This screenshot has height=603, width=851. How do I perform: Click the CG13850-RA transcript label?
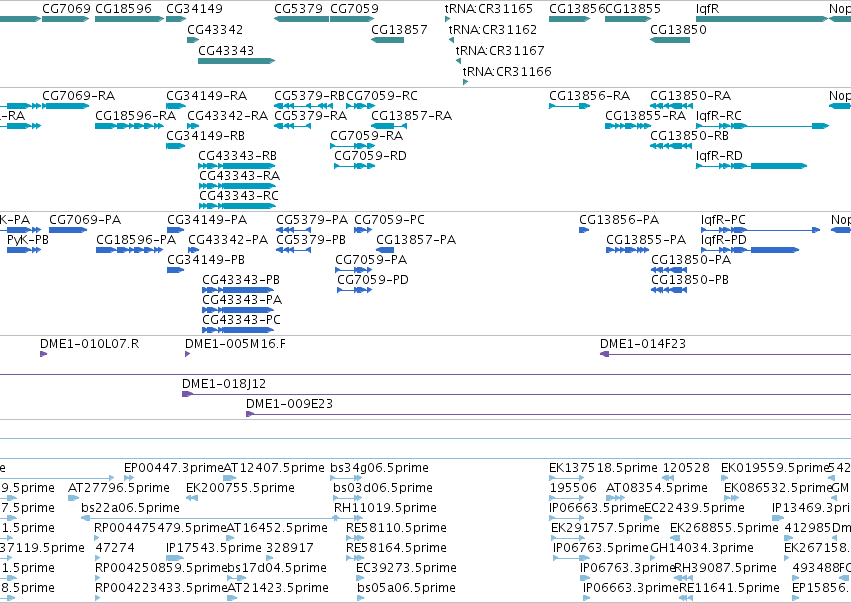click(691, 96)
